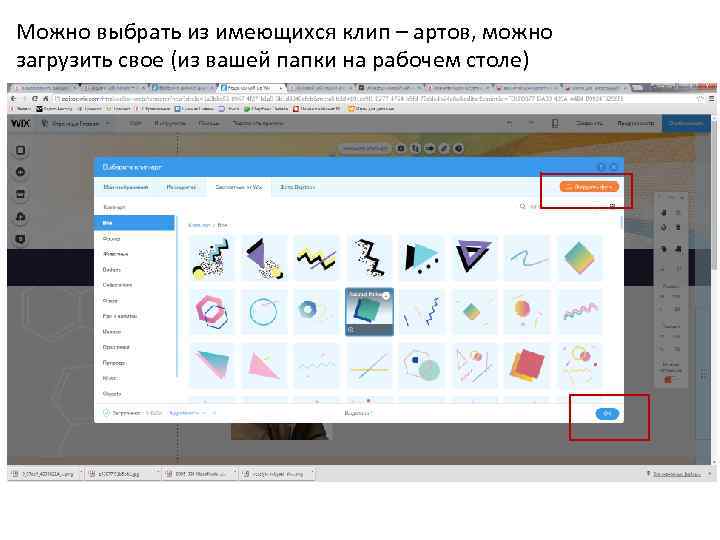720x540 pixels.
Task: Open the page selector dropdown in Wix top bar
Action: (76, 123)
